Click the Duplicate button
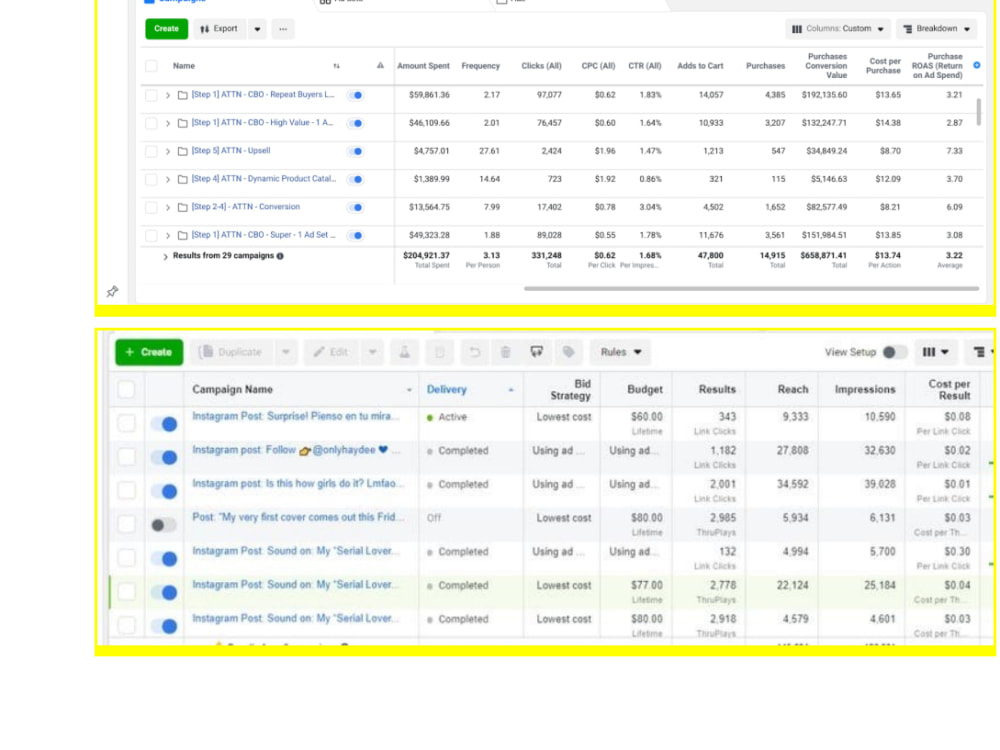1000x750 pixels. (x=232, y=352)
